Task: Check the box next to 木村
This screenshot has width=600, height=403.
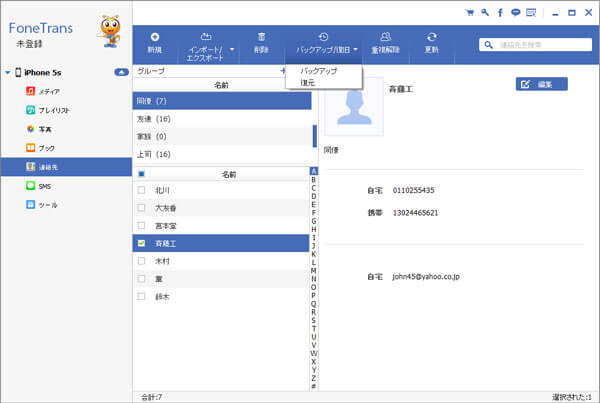Action: pyautogui.click(x=141, y=261)
